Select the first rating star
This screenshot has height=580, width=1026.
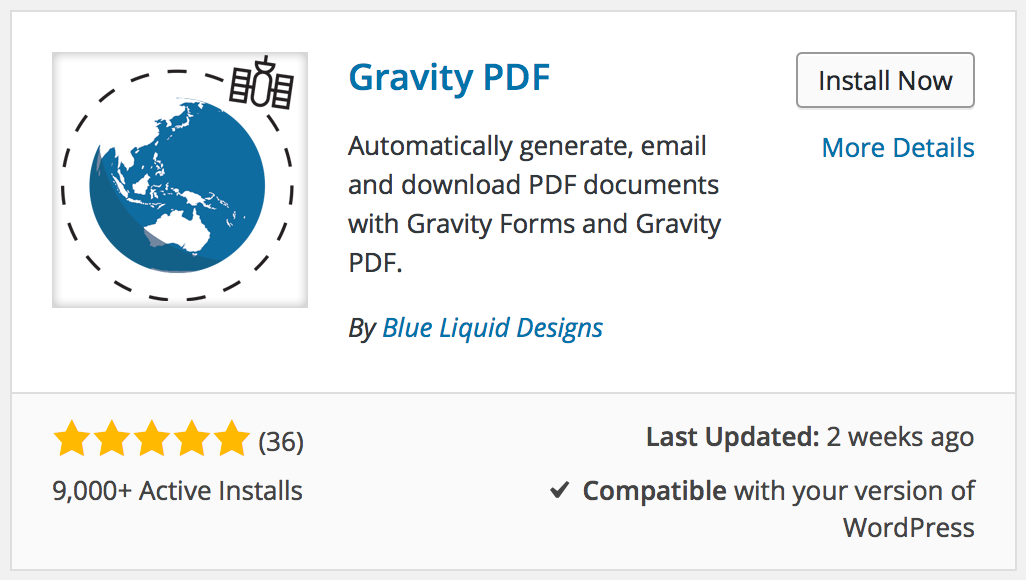click(71, 438)
